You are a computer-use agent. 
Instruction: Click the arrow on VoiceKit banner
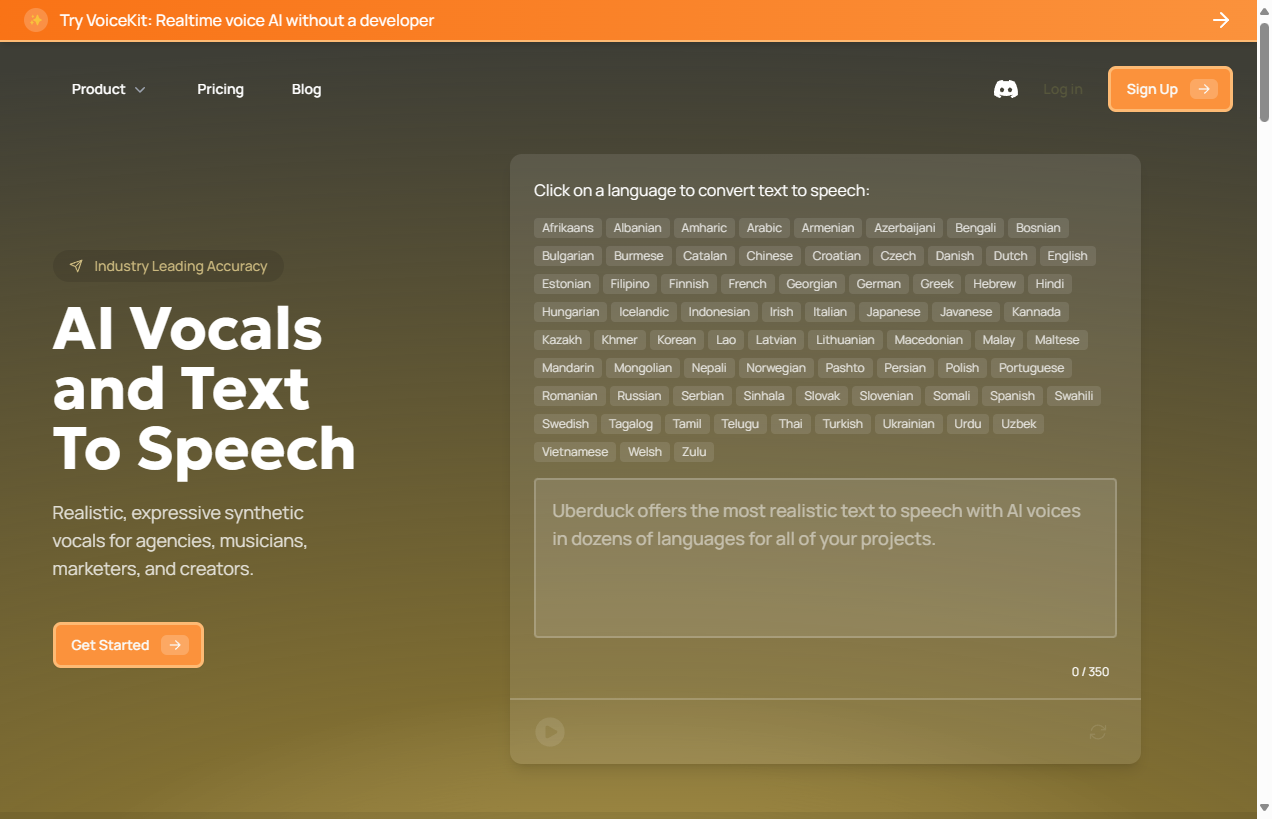pos(1221,20)
